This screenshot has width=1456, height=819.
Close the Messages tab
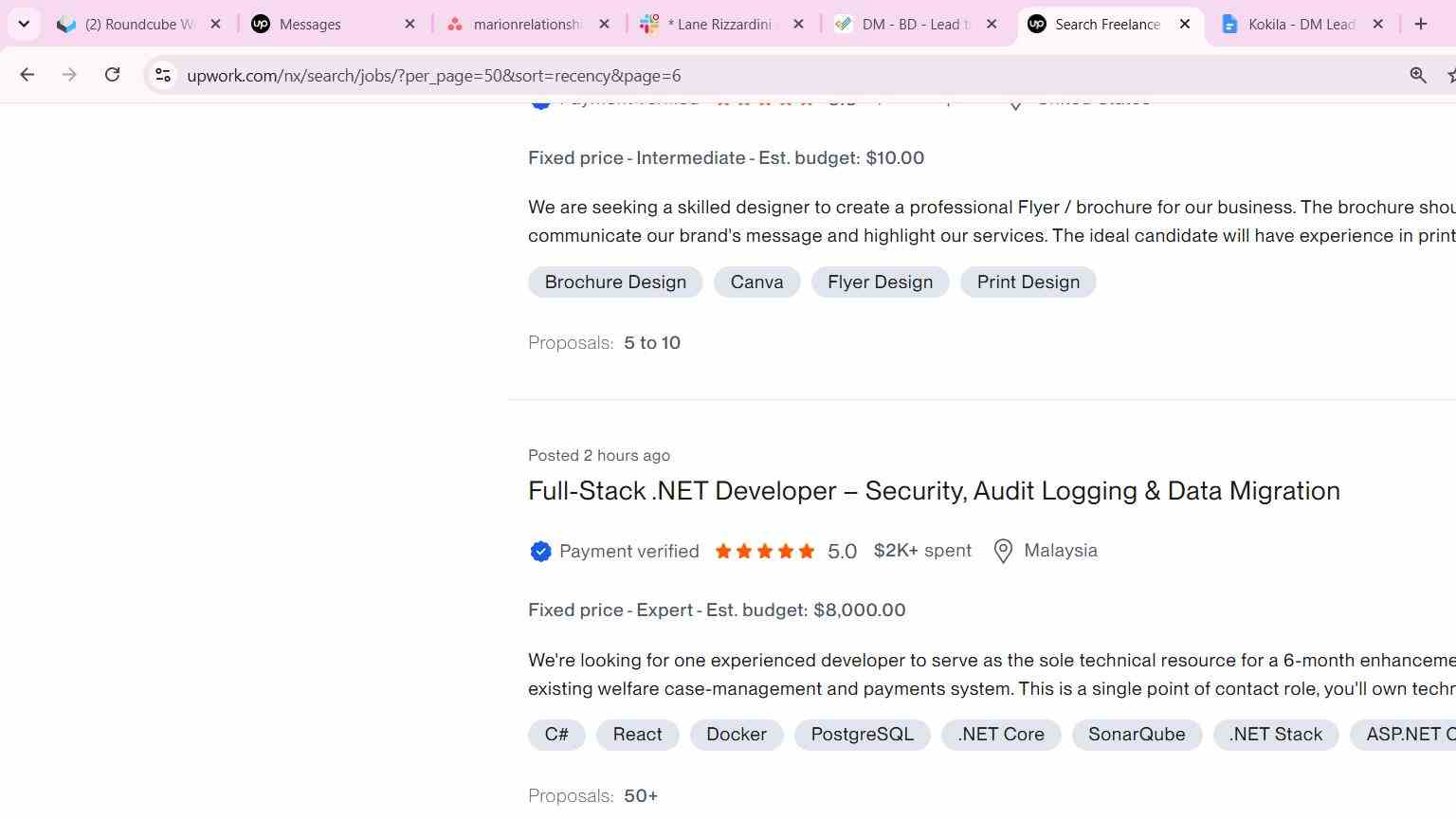tap(409, 24)
